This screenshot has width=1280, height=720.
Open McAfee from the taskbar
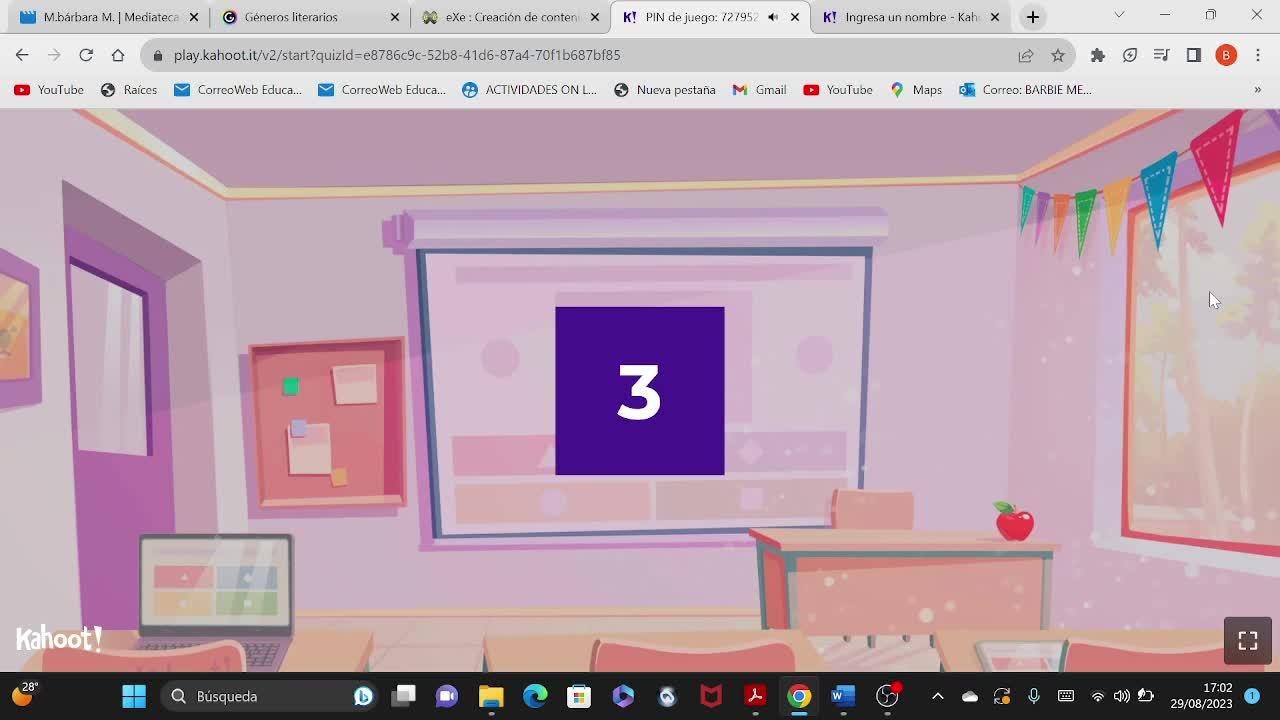711,696
